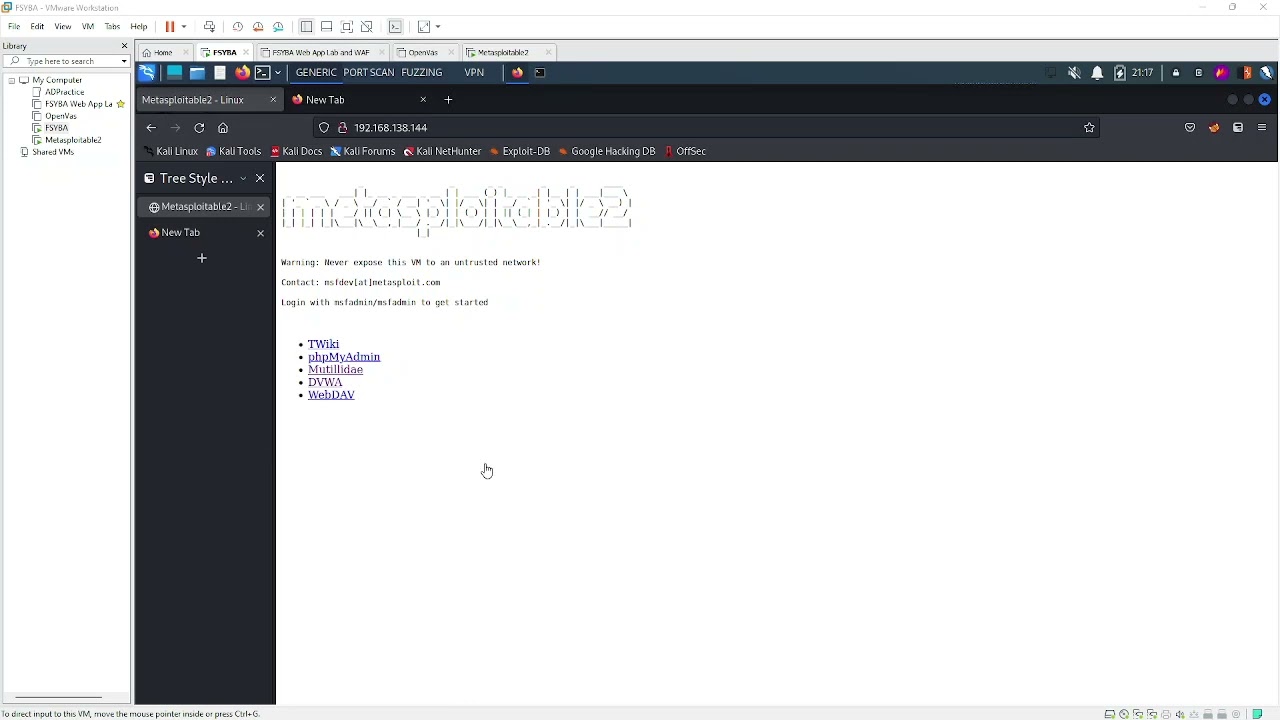Click the Unity mode toolbar icon
This screenshot has height=720, width=1280.
click(x=367, y=27)
